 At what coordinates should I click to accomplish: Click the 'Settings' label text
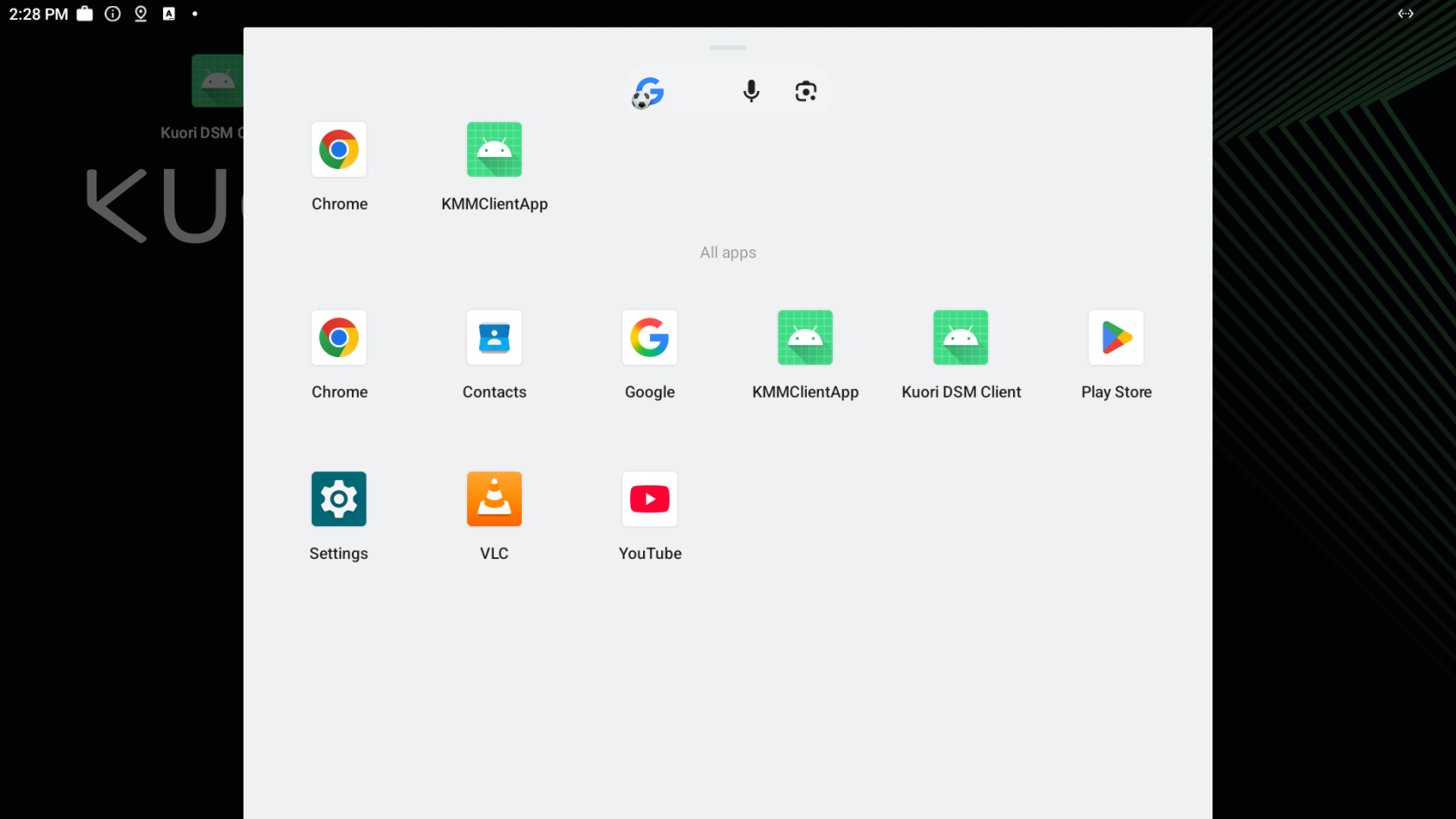(x=339, y=555)
